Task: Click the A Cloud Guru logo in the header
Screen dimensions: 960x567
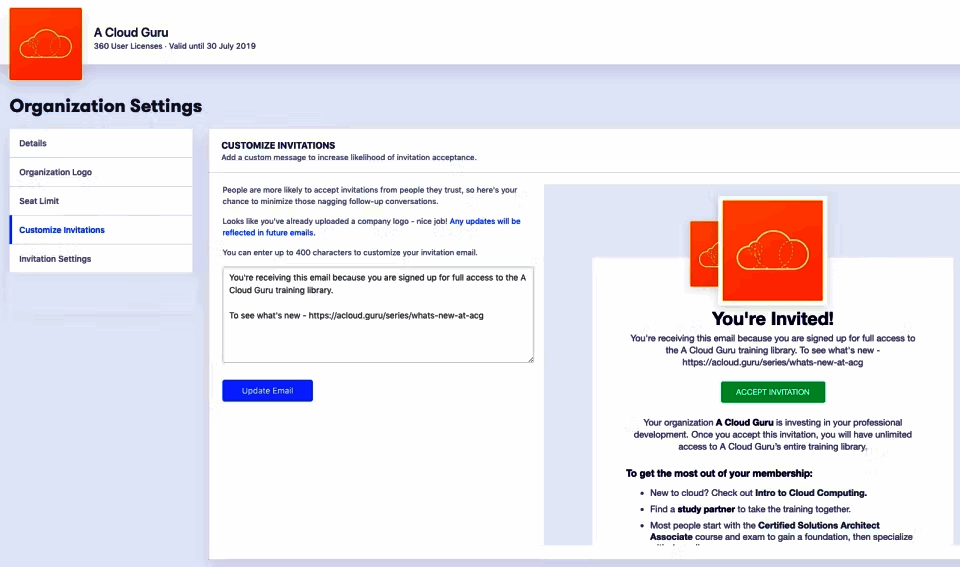Action: [x=46, y=44]
